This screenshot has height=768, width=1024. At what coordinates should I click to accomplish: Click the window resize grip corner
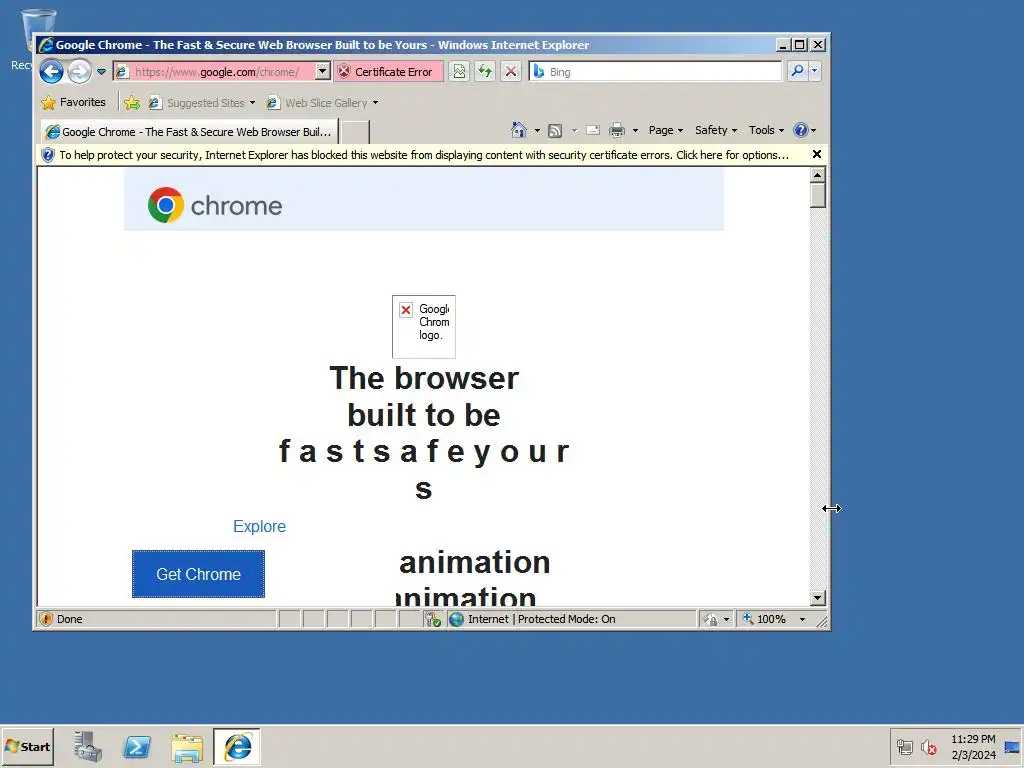click(x=822, y=623)
